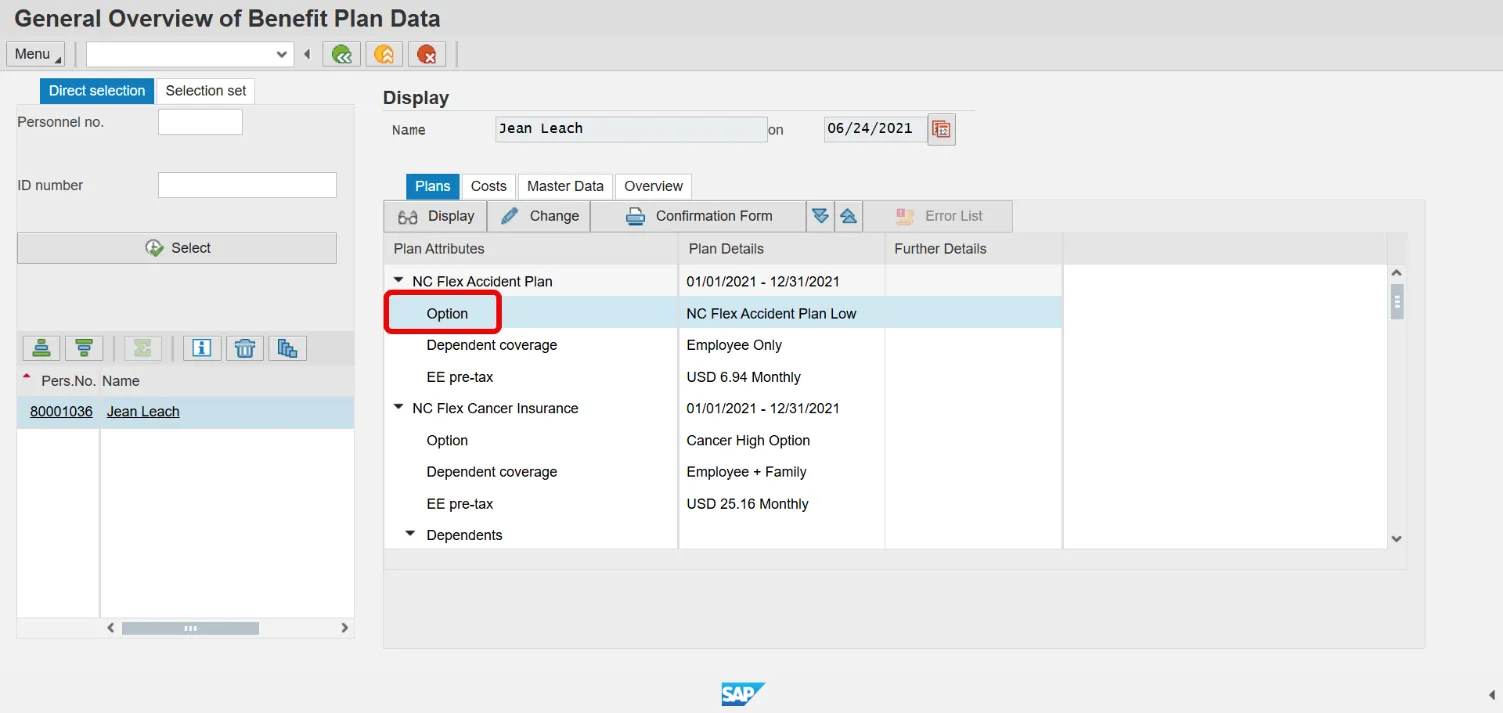Screen dimensions: 1503x713
Task: Switch to the Costs tab
Action: click(489, 186)
